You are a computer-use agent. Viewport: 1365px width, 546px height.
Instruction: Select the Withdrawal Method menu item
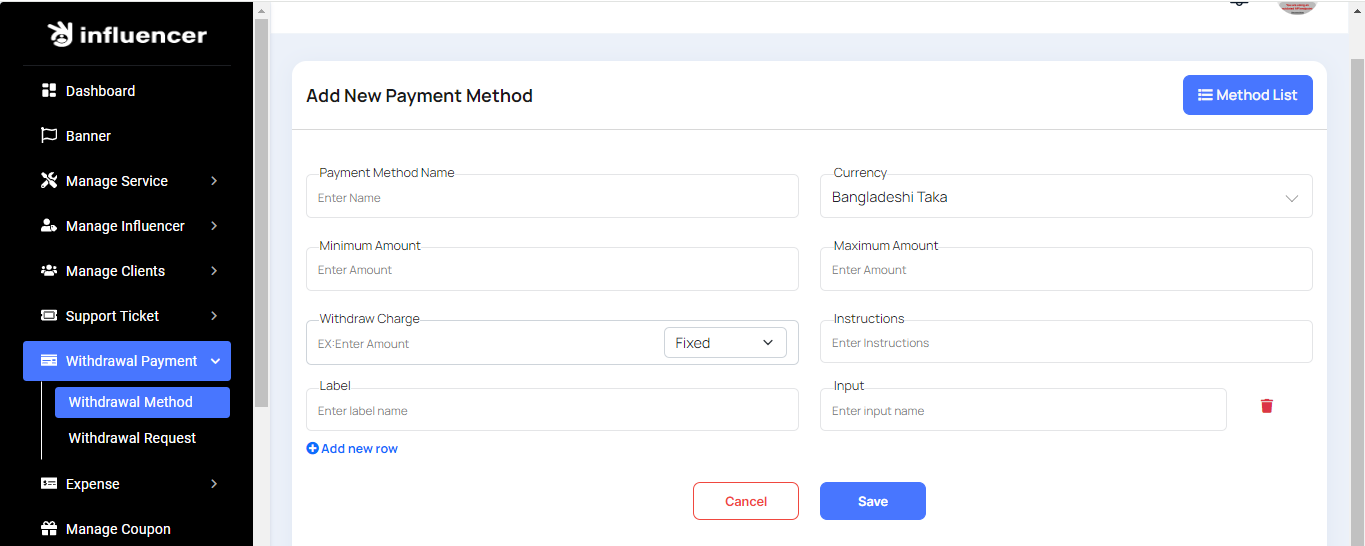coord(131,402)
